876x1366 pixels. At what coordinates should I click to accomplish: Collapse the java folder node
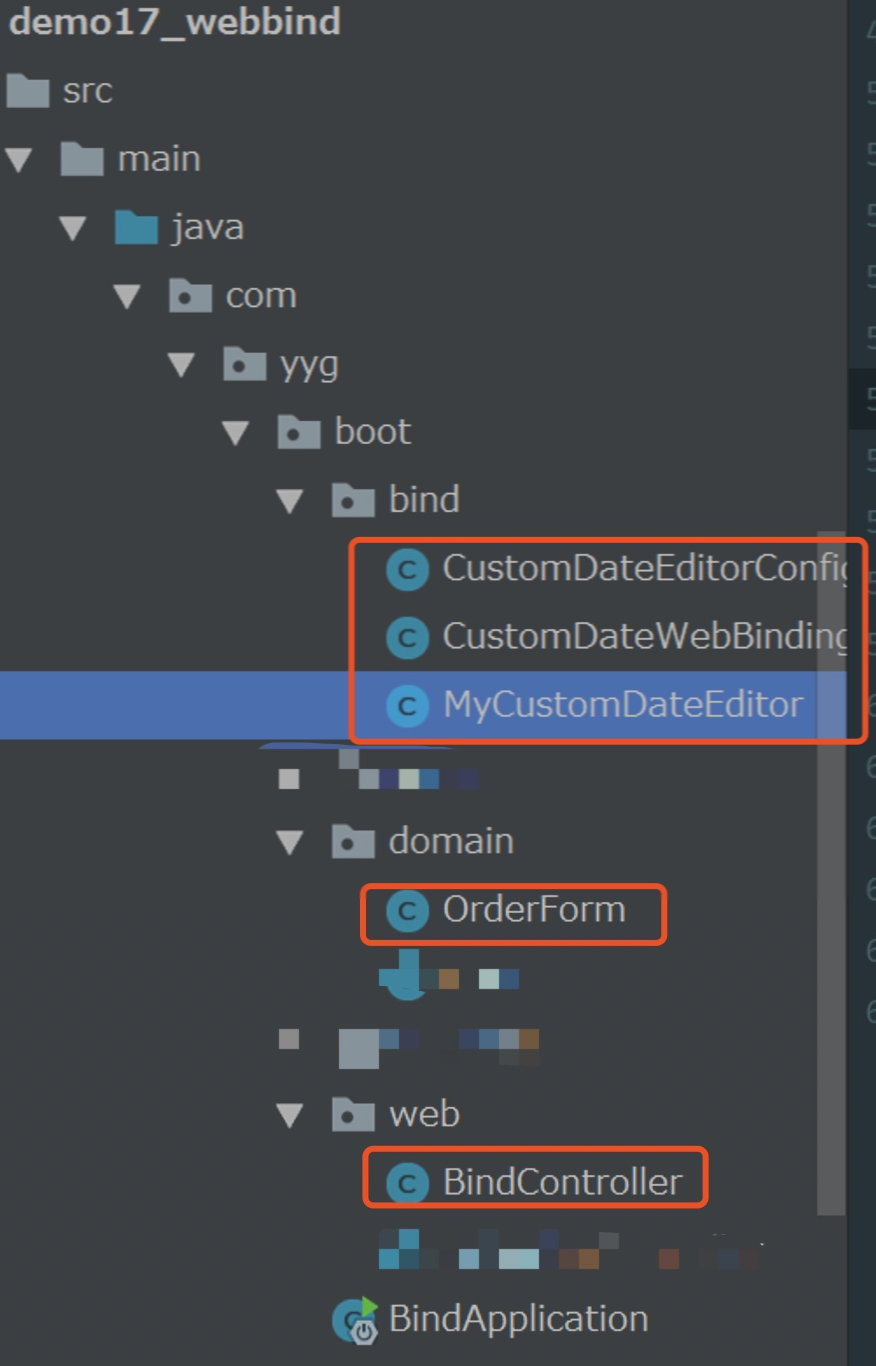click(x=71, y=226)
